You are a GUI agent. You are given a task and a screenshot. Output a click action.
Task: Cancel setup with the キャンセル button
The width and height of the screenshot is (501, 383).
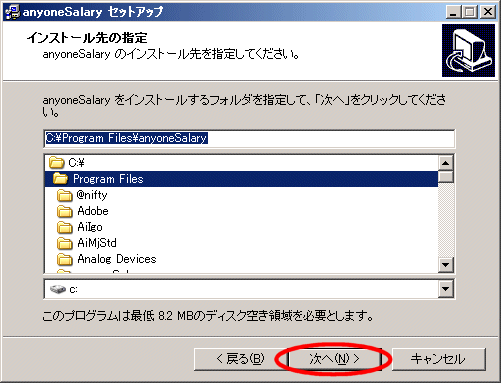[438, 359]
